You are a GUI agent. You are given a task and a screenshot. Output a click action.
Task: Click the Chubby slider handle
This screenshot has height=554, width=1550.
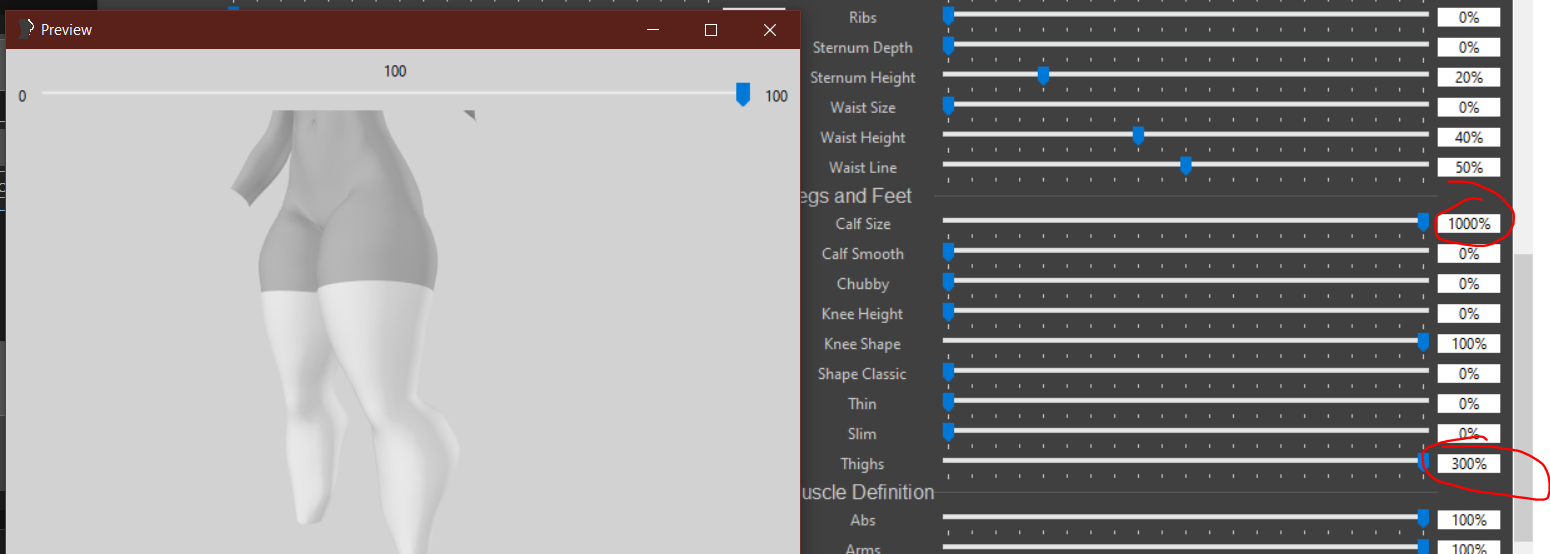(x=948, y=282)
